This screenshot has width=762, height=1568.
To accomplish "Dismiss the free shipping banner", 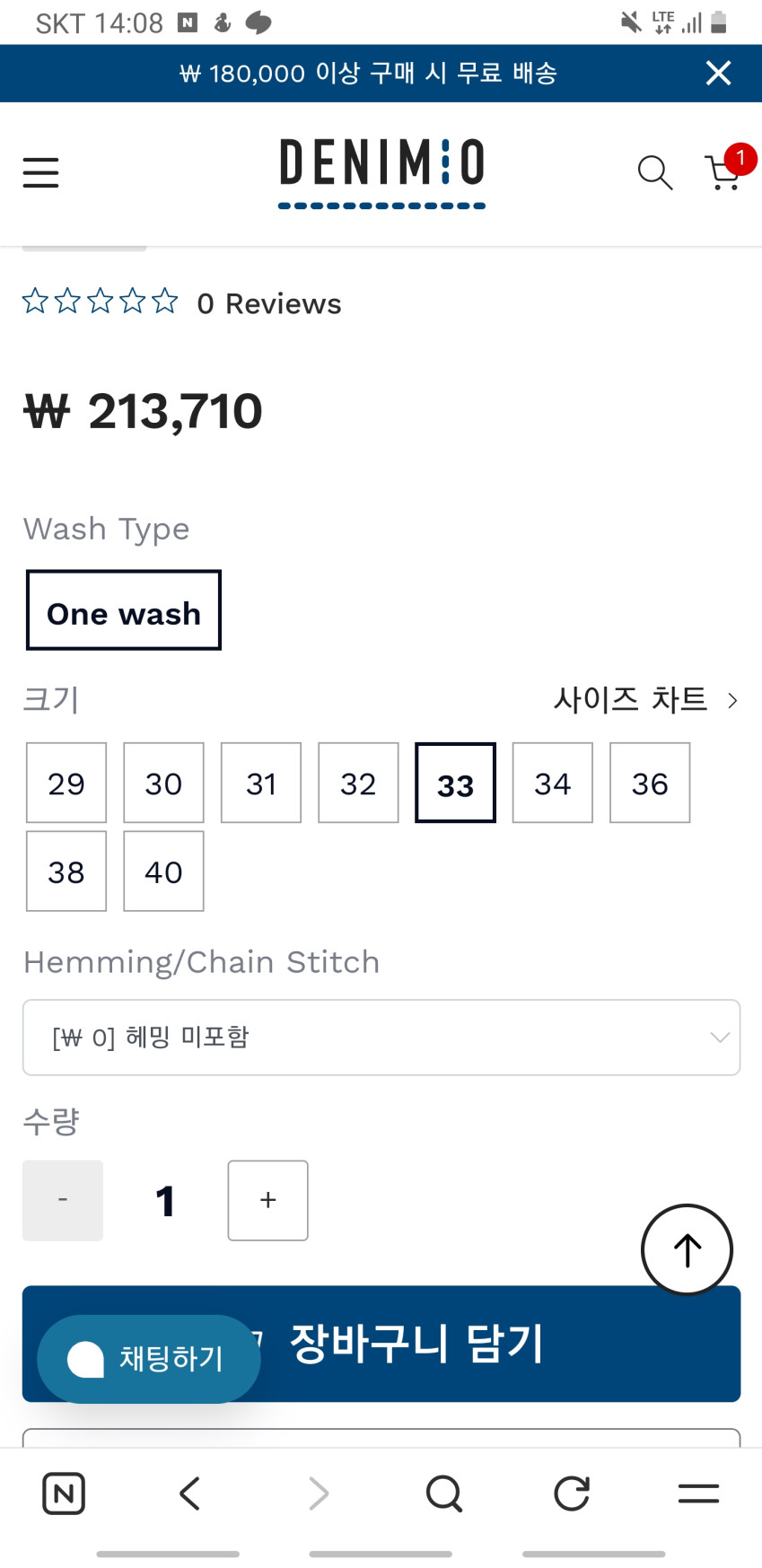I will click(x=718, y=73).
